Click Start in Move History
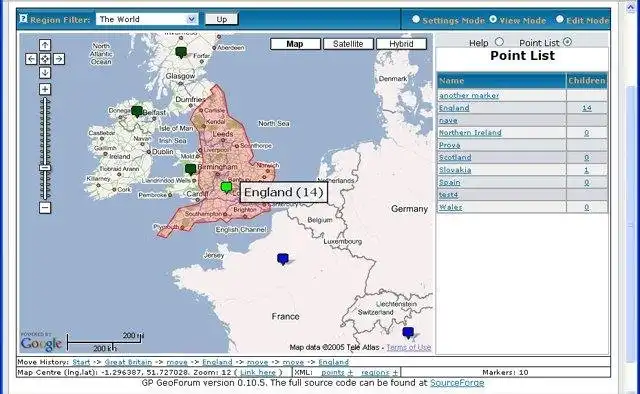Screen dimensions: 640x394 point(81,362)
